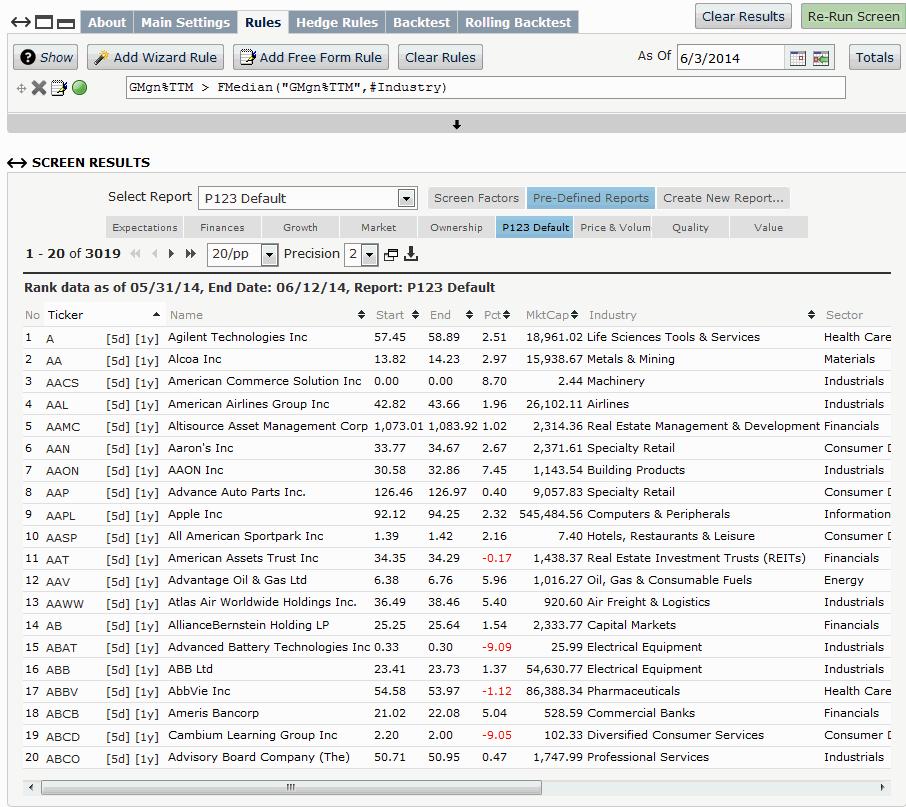Screen dimensions: 906x807
Task: Open the About tab
Action: coord(107,23)
